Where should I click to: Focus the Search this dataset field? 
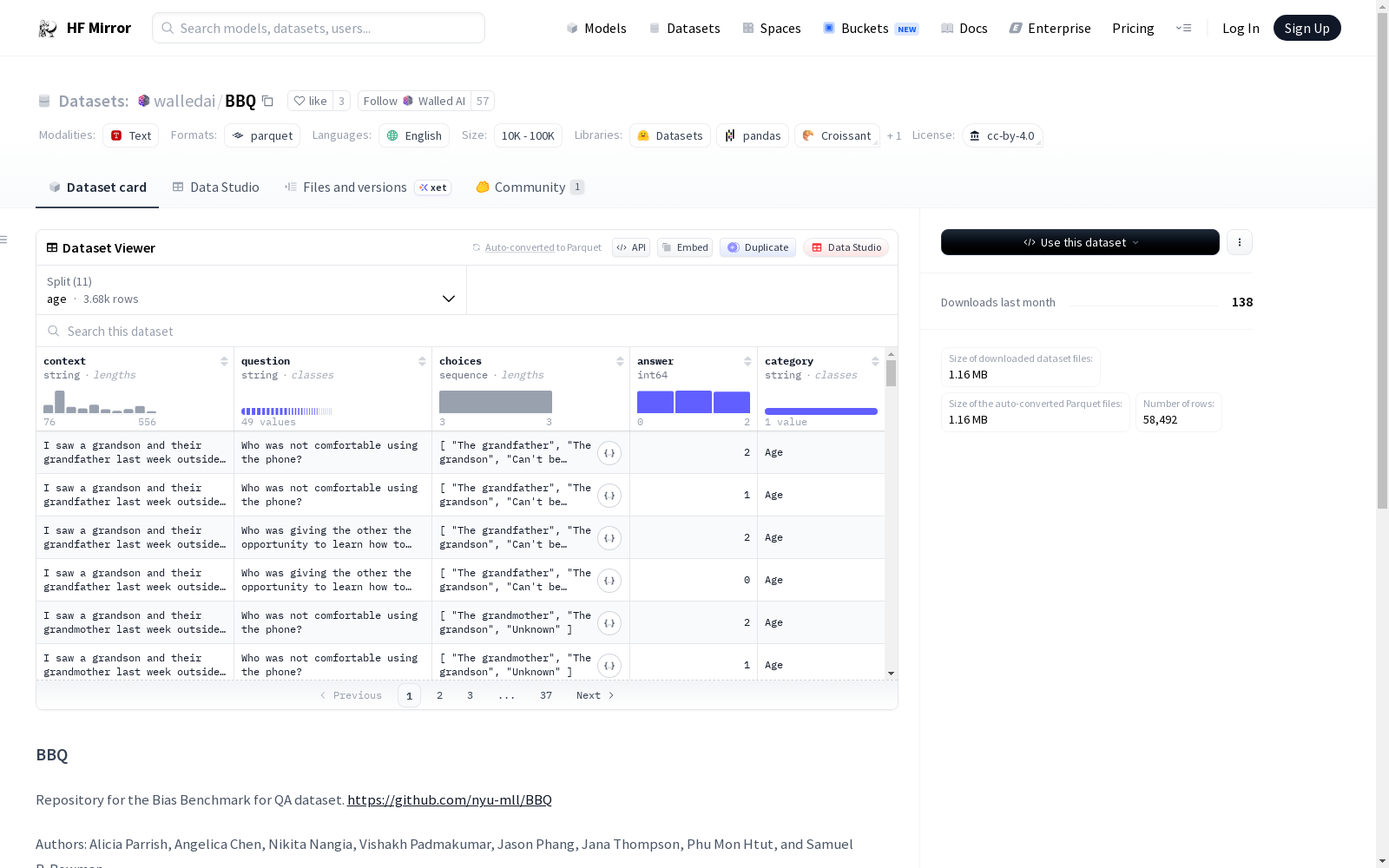tap(467, 332)
